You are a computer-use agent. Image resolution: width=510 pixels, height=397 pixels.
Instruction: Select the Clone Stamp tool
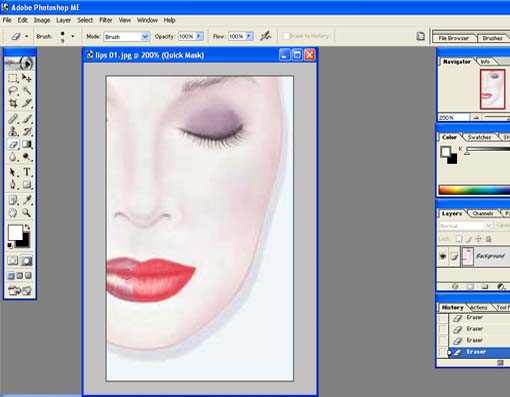click(x=13, y=131)
